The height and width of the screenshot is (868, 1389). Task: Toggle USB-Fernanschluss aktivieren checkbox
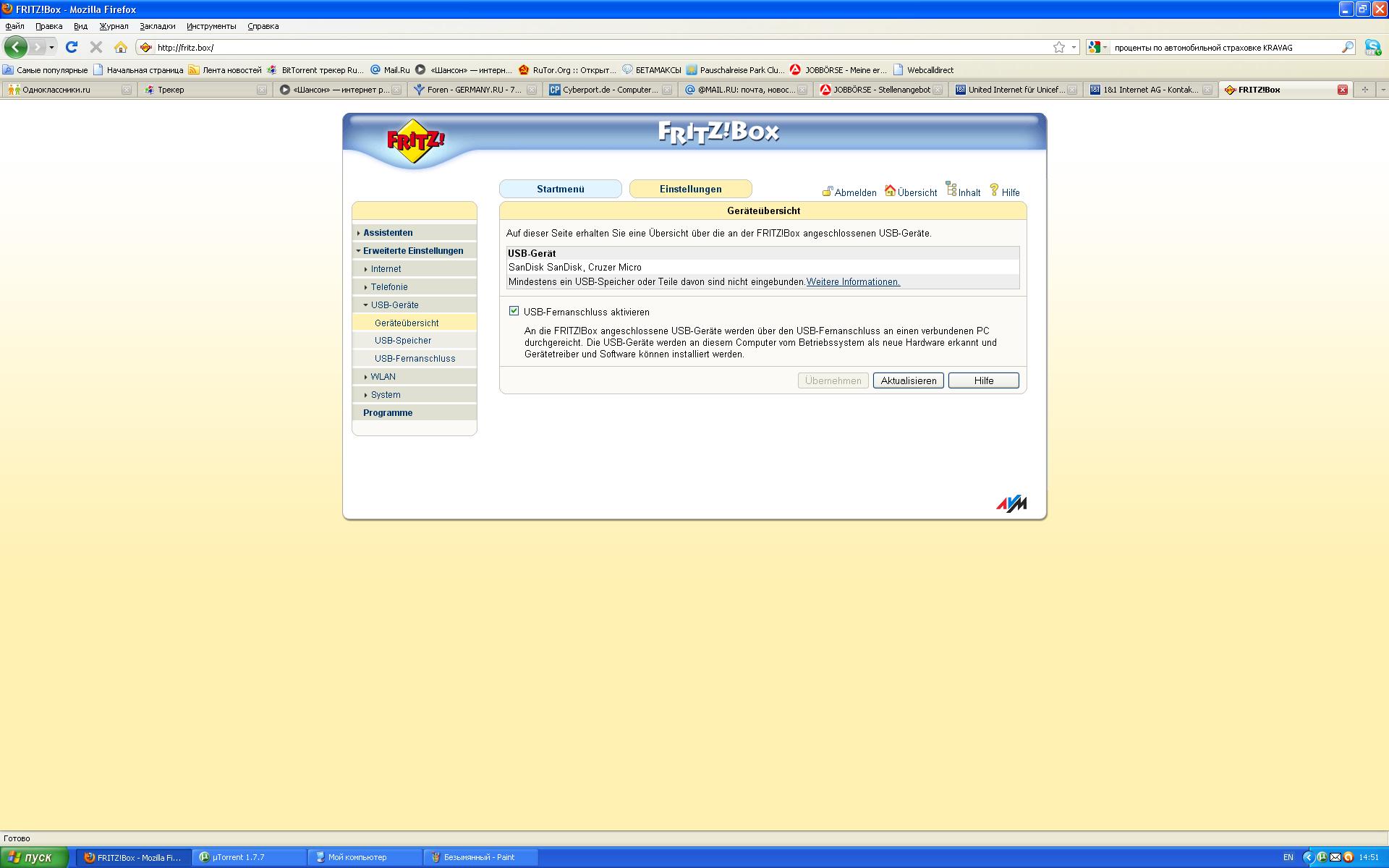(x=514, y=311)
